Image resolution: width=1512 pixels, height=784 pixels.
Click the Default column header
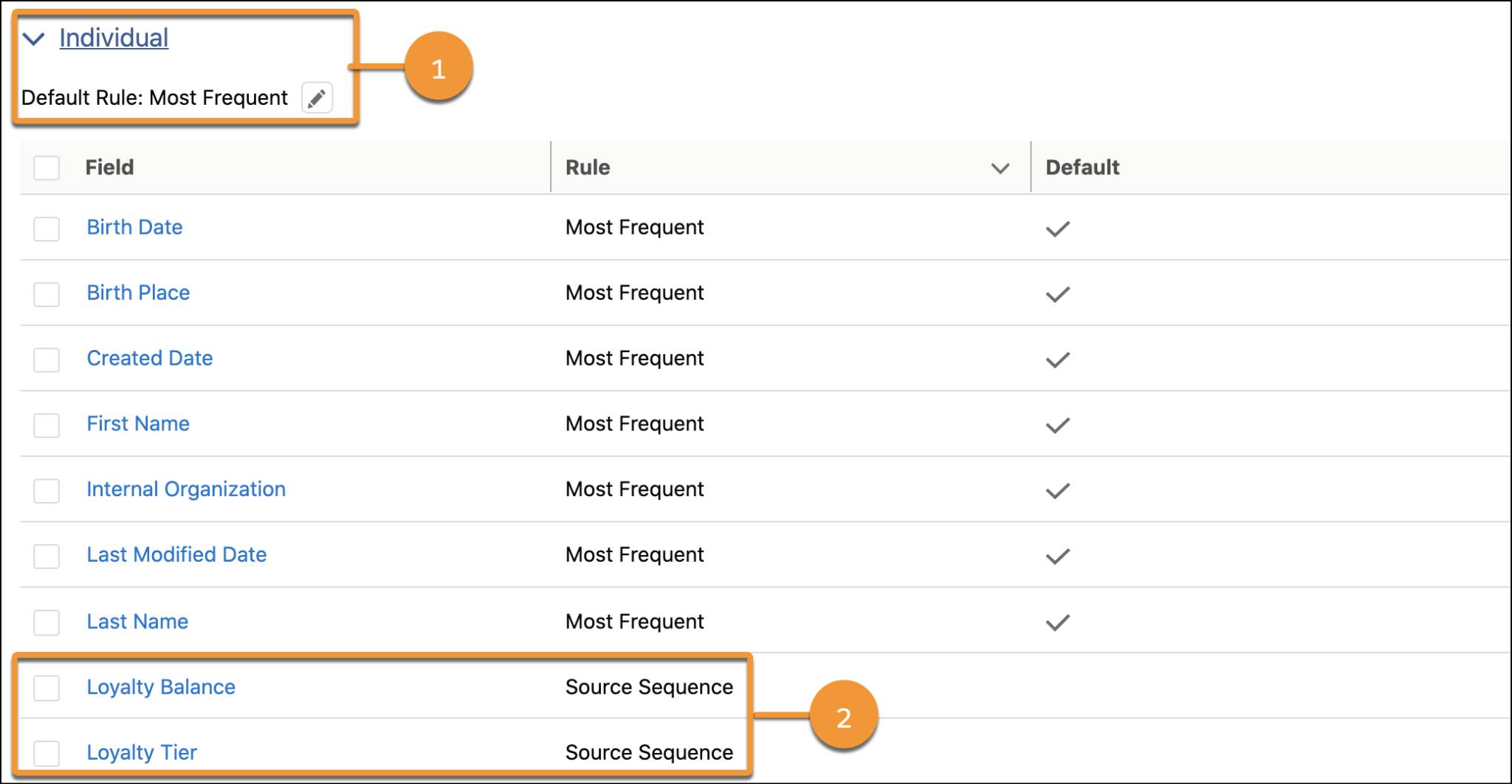(x=1082, y=168)
